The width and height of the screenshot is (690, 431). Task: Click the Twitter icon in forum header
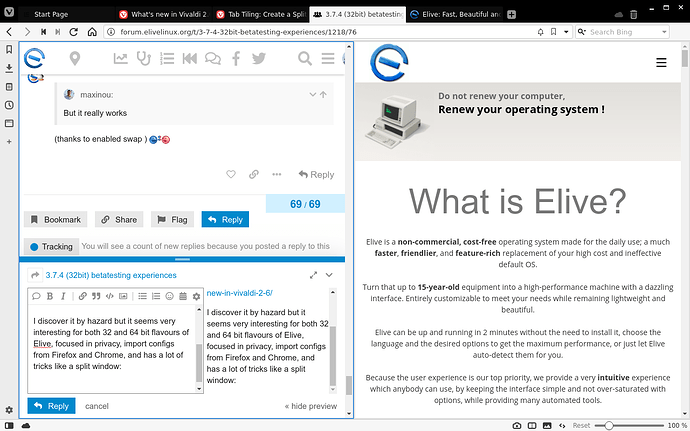coord(259,58)
